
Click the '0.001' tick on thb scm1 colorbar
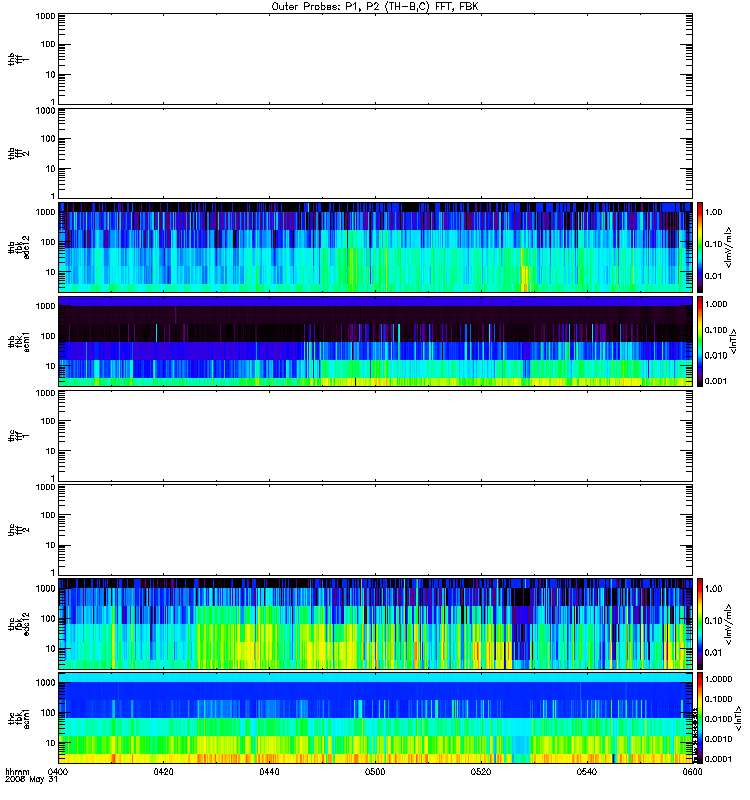click(x=716, y=381)
